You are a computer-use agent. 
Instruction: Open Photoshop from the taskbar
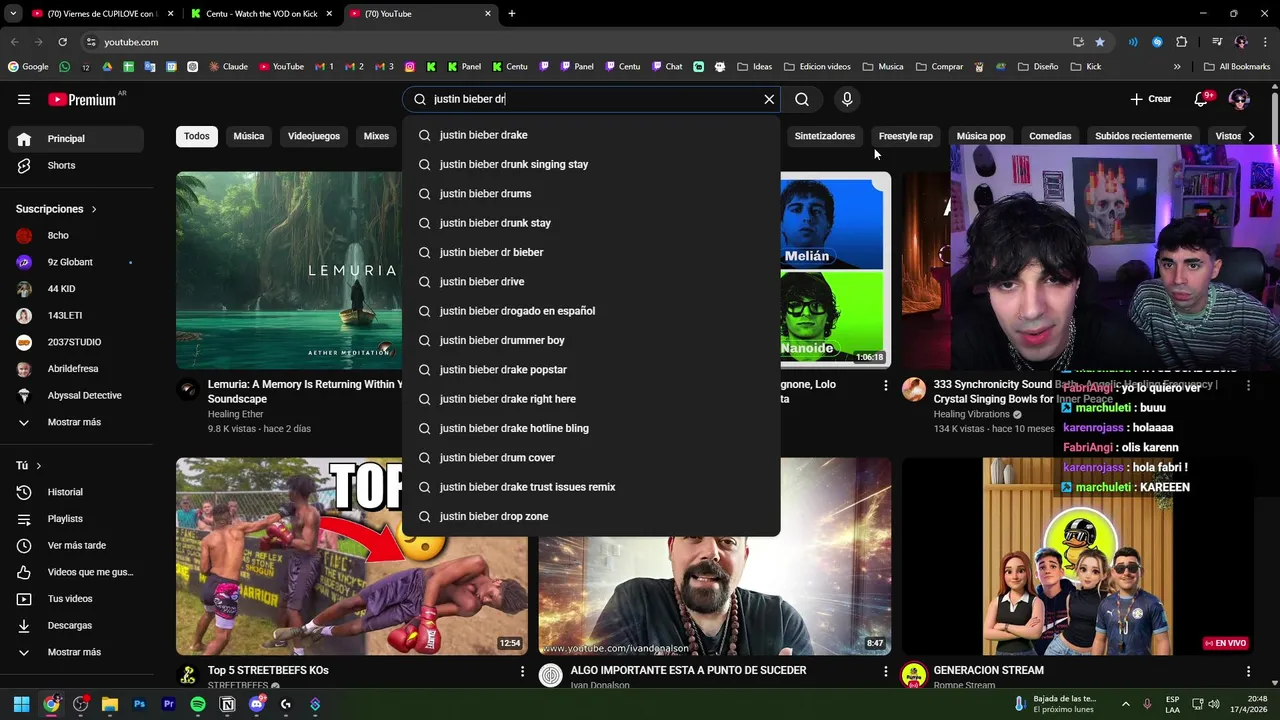click(x=139, y=704)
